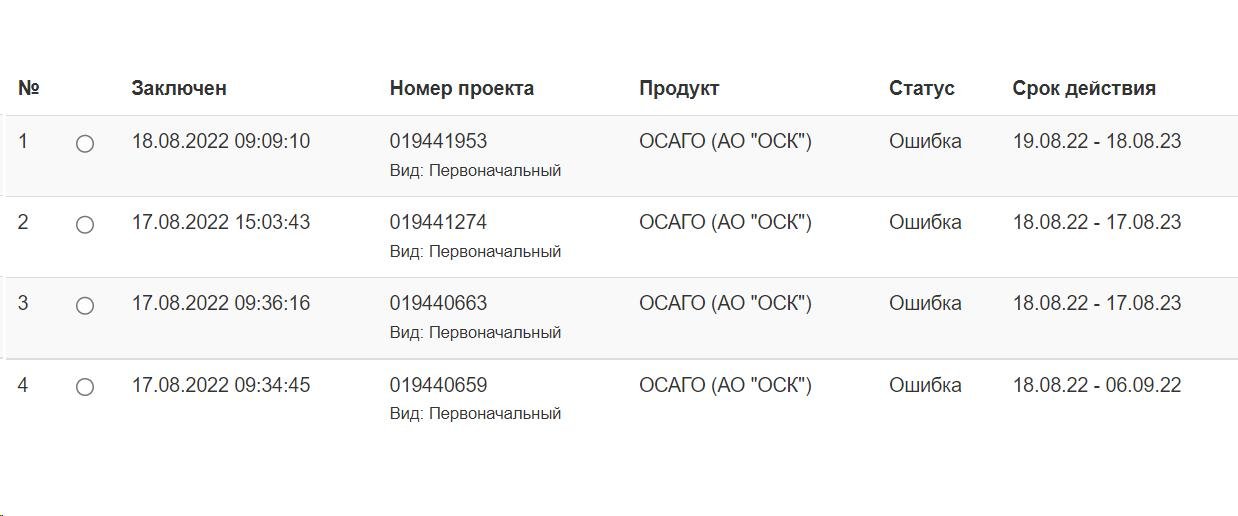Click validity period 18.08.22 - 06.09.22
The height and width of the screenshot is (516, 1238).
coord(1096,385)
